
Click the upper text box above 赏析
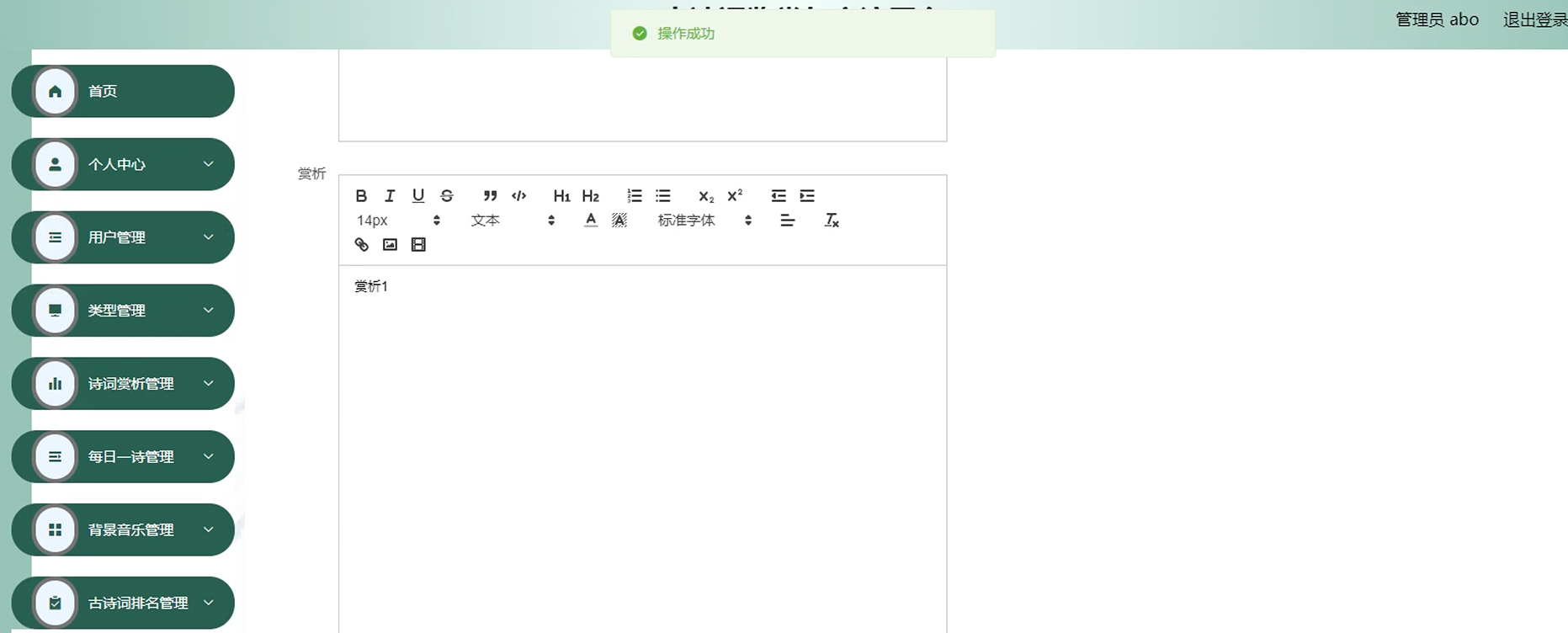pos(643,95)
